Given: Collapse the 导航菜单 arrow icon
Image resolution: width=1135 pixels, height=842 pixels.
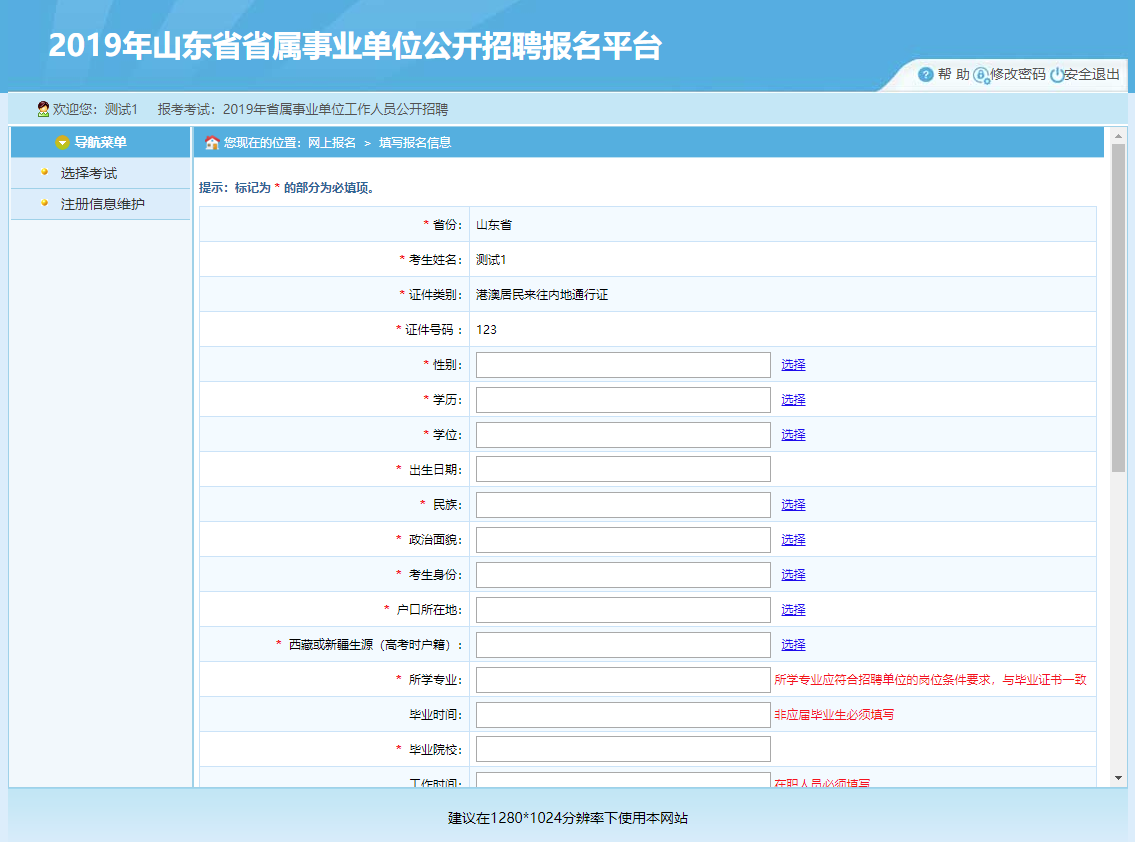Looking at the screenshot, I should coord(62,143).
